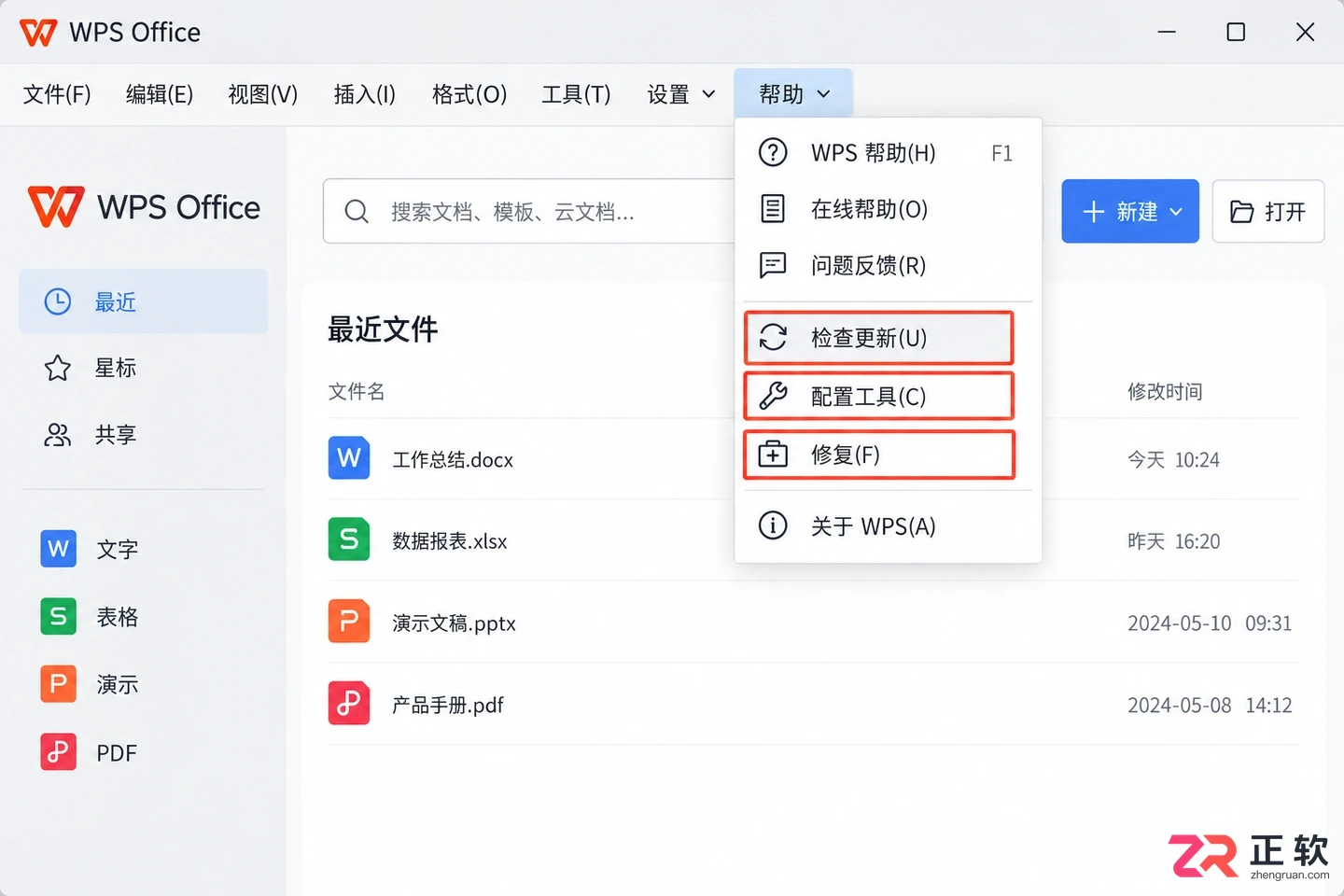This screenshot has height=896, width=1344.
Task: Select 修复(F) menu entry
Action: click(878, 455)
